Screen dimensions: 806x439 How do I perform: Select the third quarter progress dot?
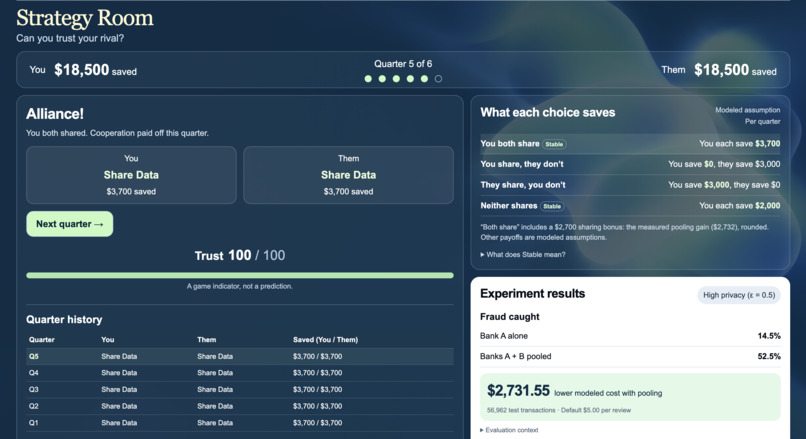pos(396,79)
